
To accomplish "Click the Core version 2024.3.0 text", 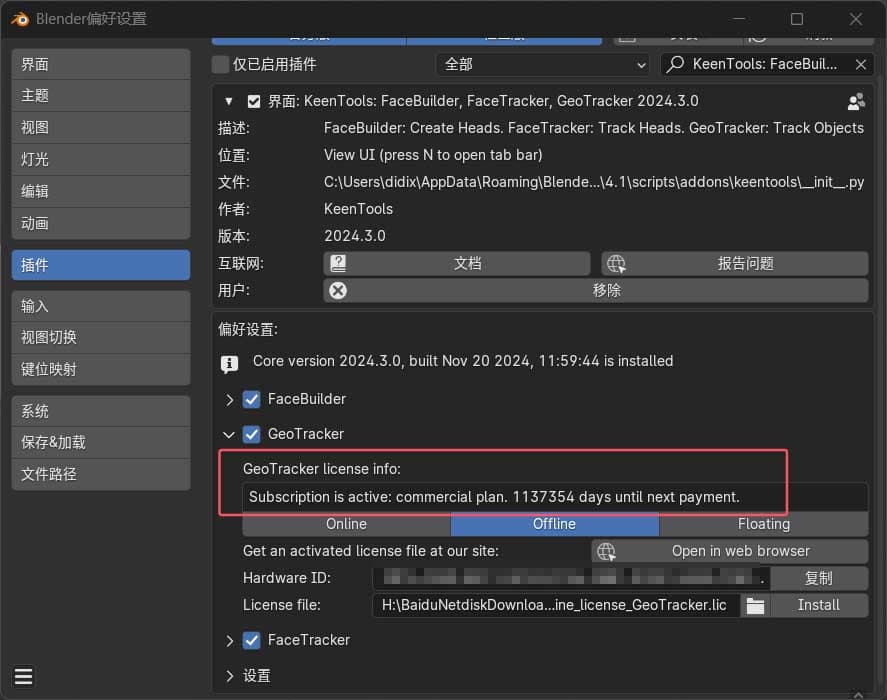I will point(463,361).
